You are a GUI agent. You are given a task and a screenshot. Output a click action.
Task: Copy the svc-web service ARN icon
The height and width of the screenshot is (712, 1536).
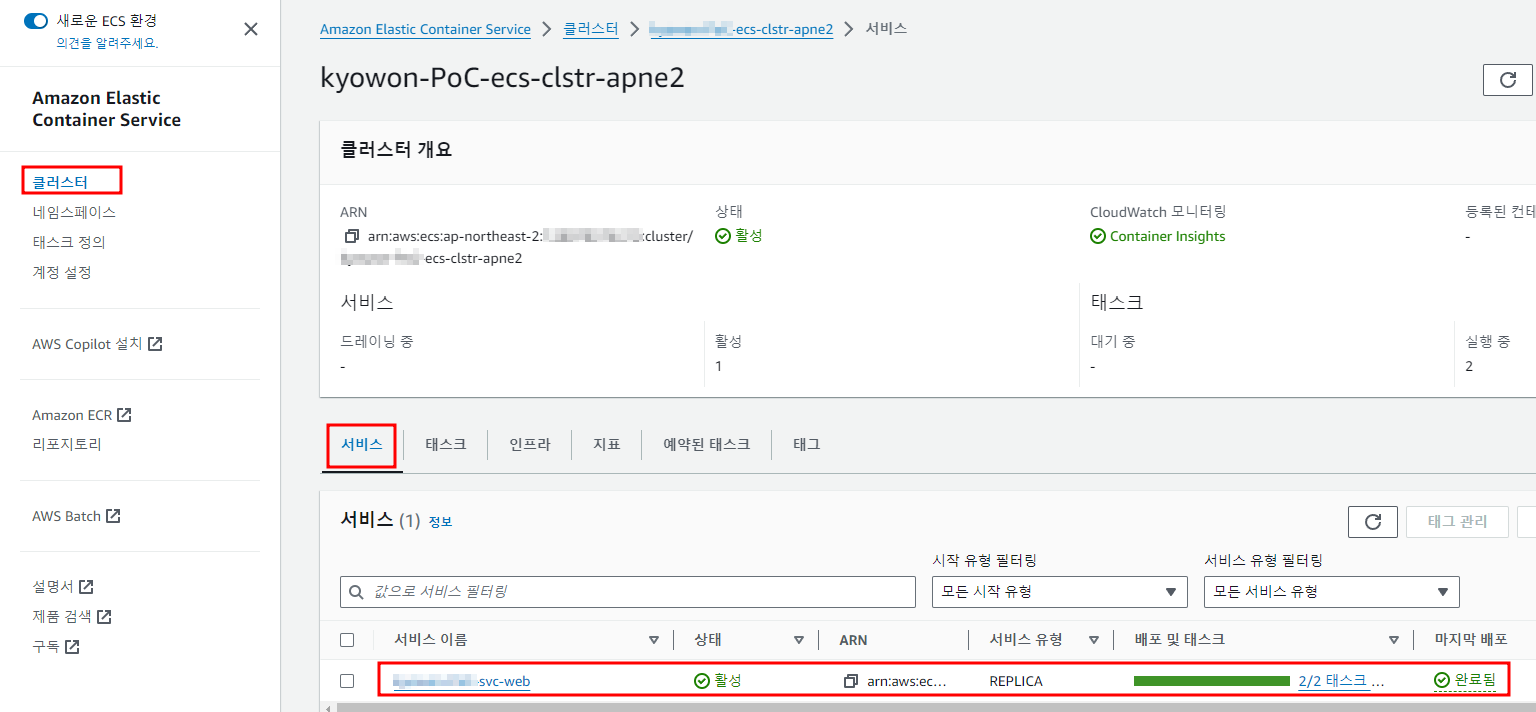(851, 681)
